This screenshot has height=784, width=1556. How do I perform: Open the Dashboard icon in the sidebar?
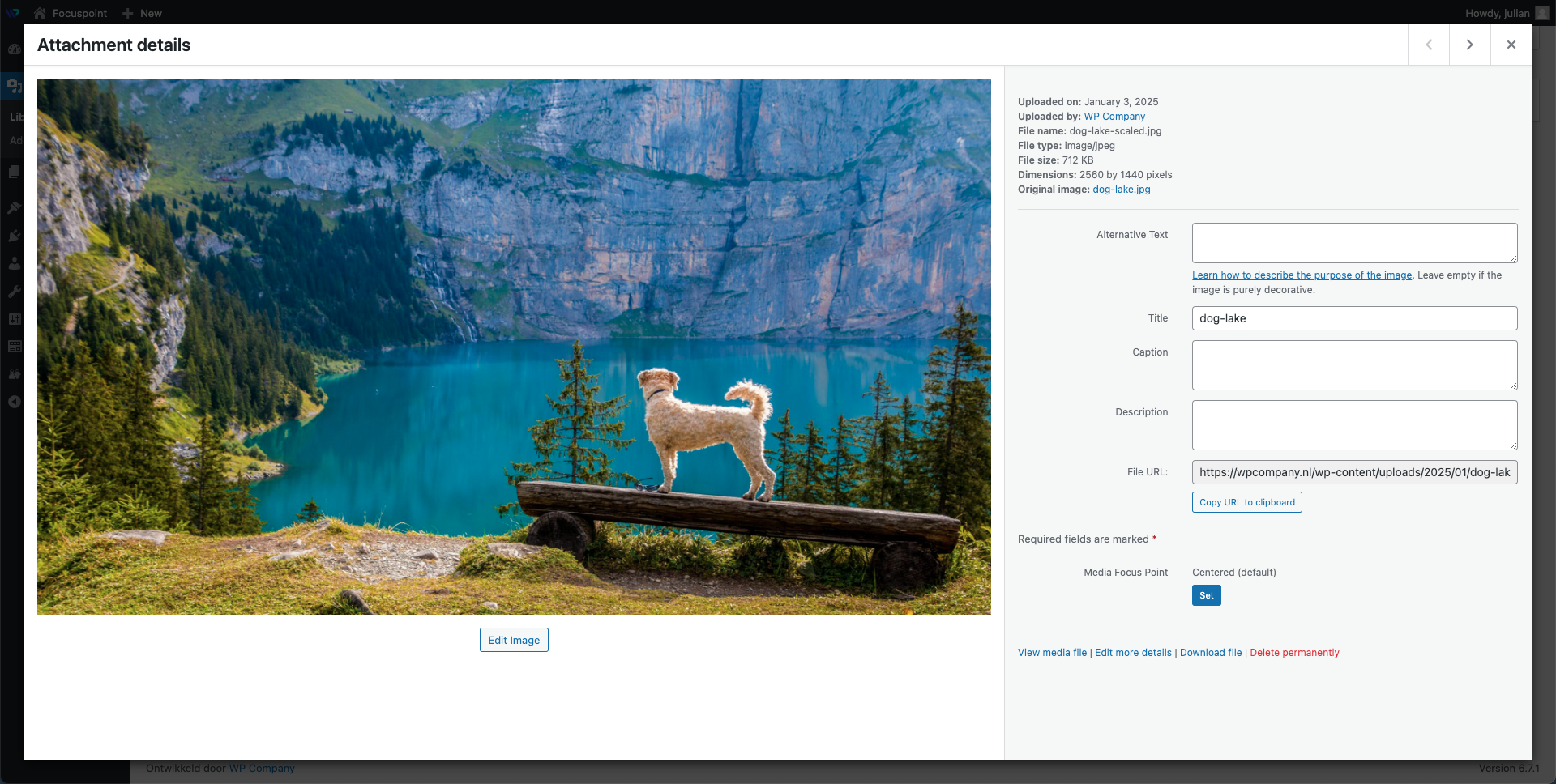click(x=14, y=49)
